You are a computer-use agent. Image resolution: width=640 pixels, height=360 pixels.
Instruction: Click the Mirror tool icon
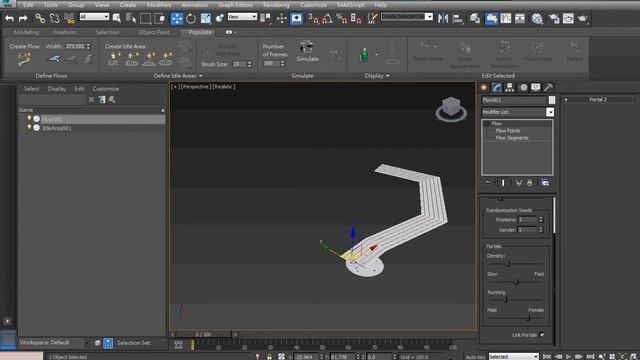pyautogui.click(x=443, y=18)
